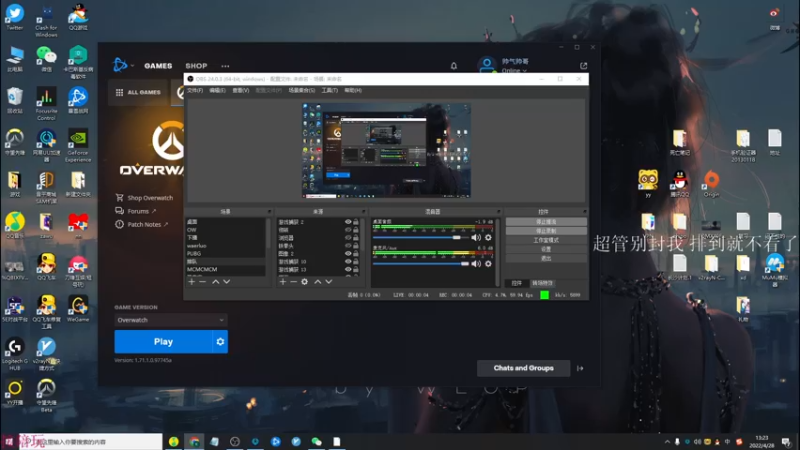Image resolution: width=800 pixels, height=450 pixels.
Task: Open the OBS 帮助(H) menu
Action: [353, 90]
